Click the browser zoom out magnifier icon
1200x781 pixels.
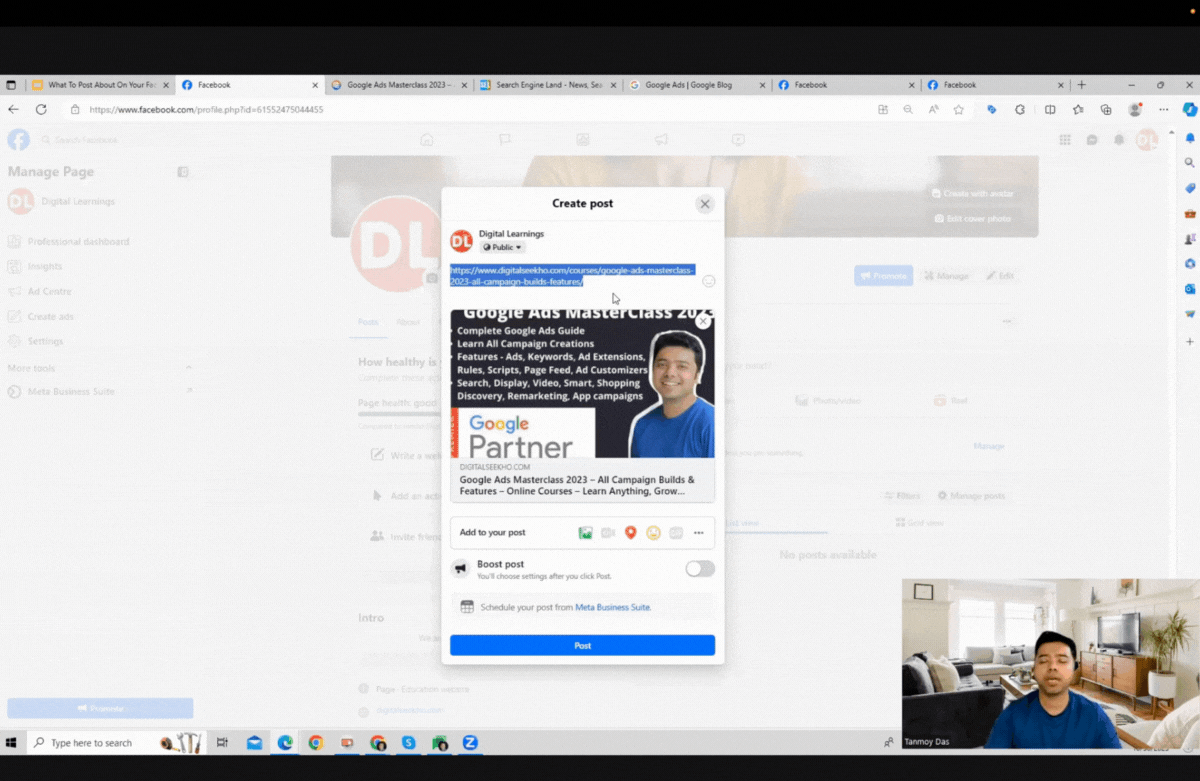coord(908,110)
